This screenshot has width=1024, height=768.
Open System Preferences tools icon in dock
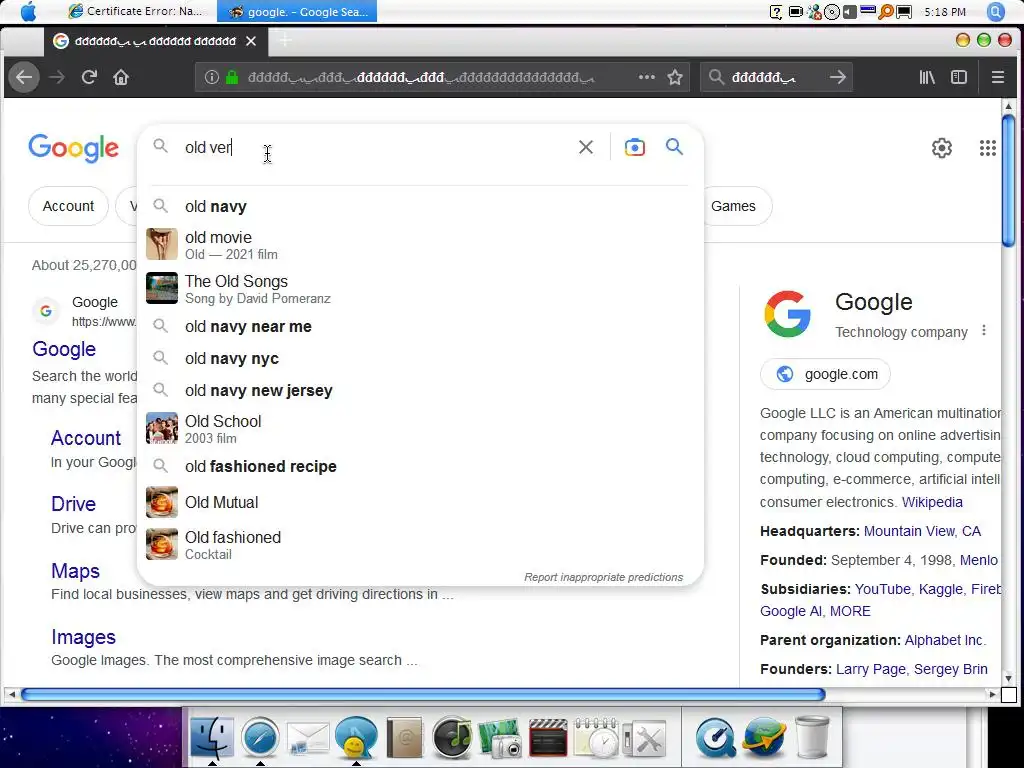pos(644,739)
